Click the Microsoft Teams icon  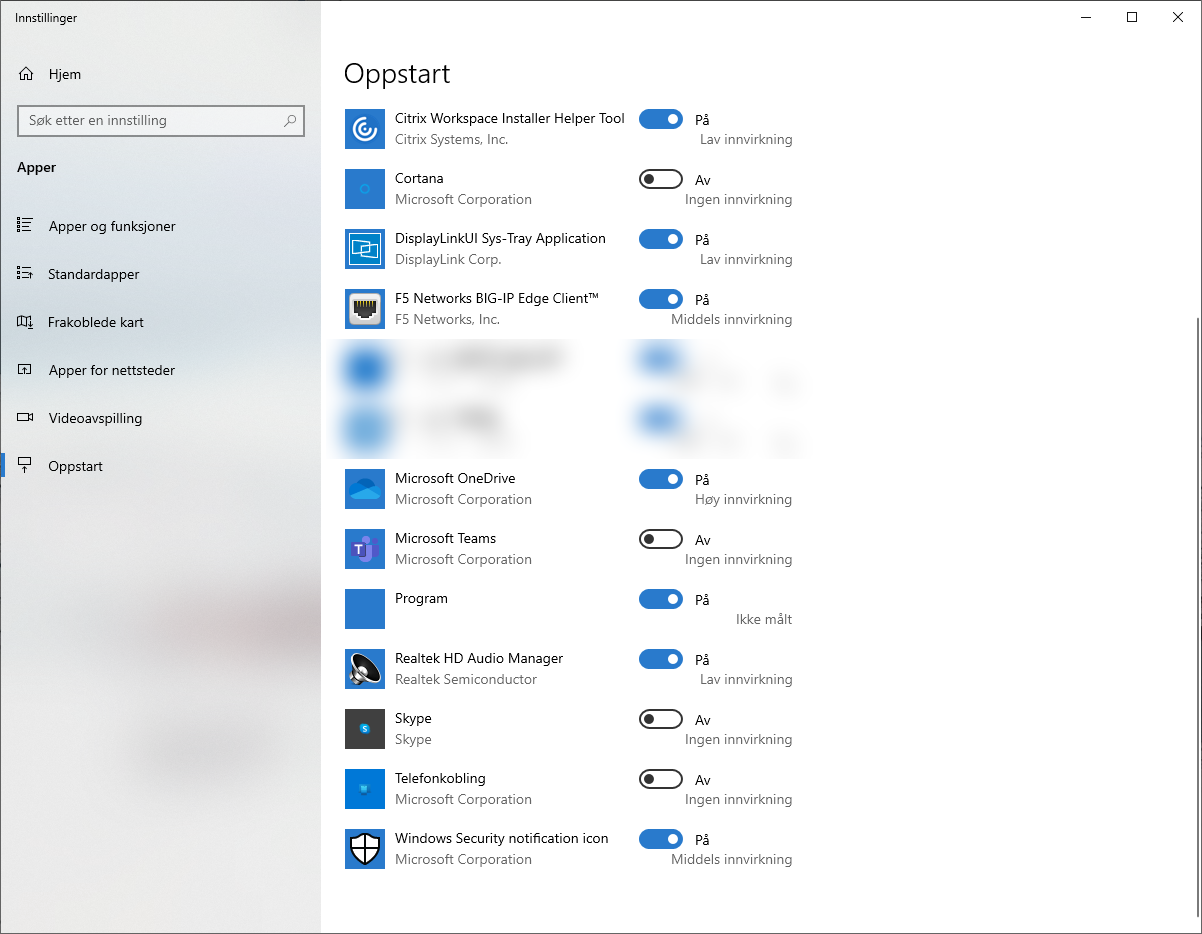coord(365,549)
